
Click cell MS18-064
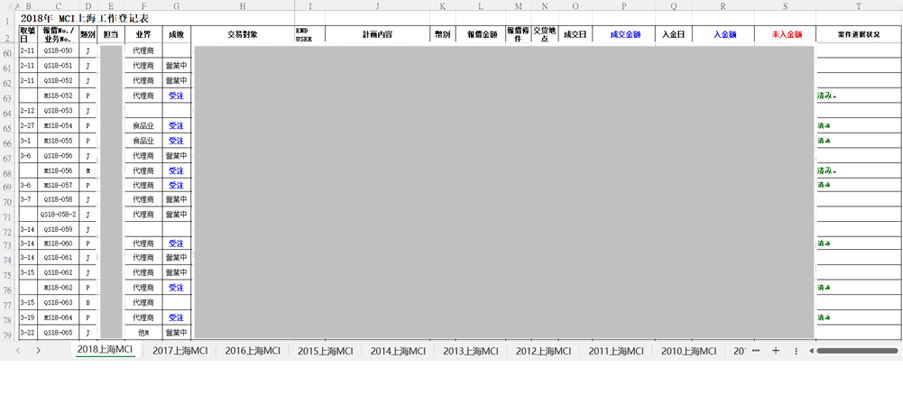click(58, 317)
